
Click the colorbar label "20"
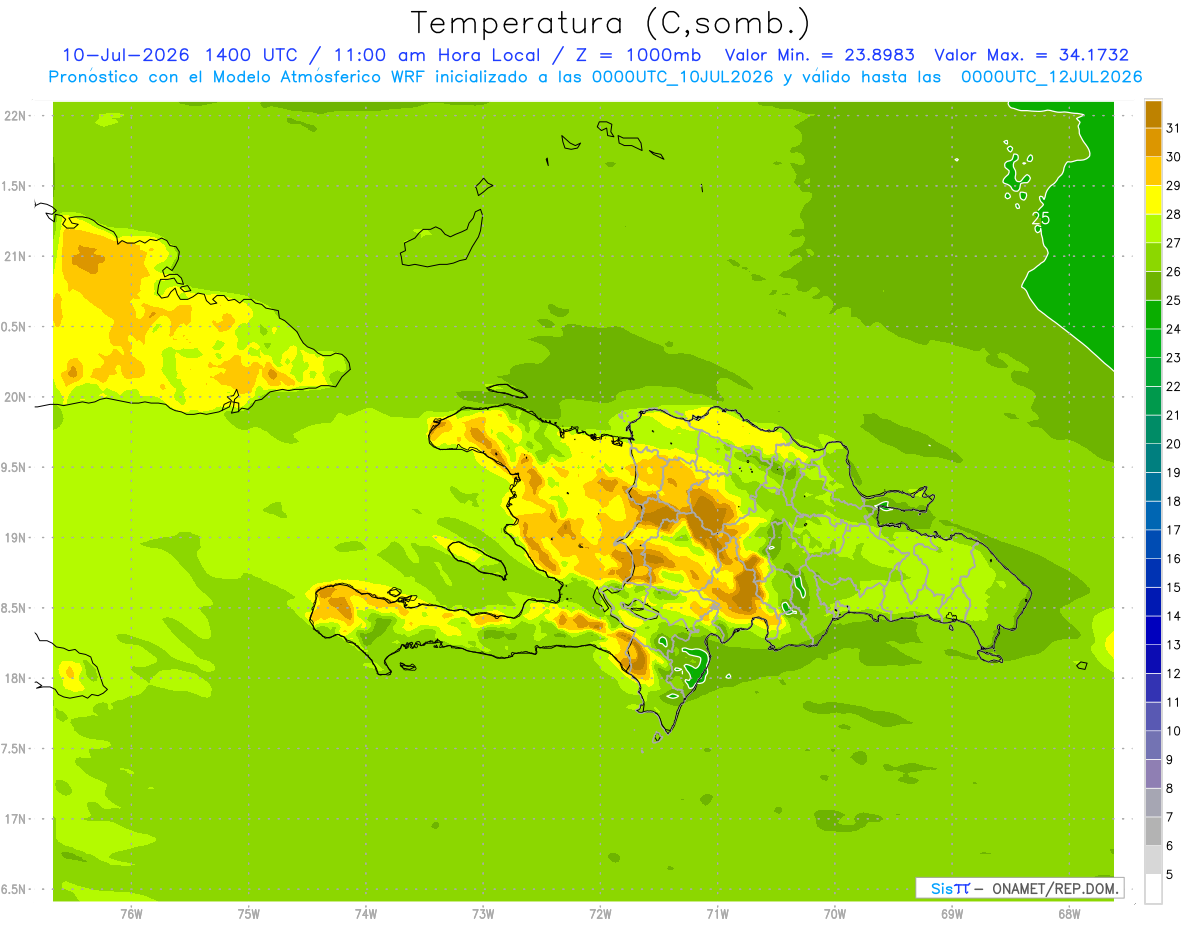click(1174, 444)
